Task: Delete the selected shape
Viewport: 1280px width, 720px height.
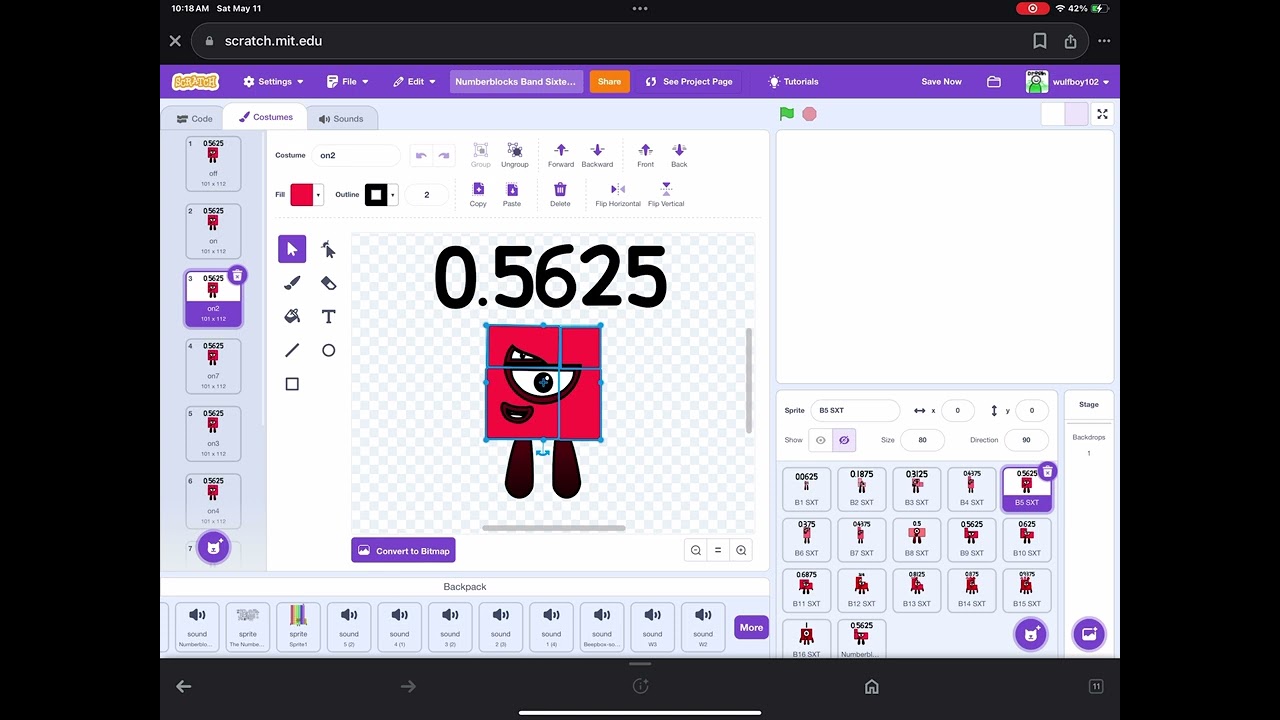Action: click(560, 194)
